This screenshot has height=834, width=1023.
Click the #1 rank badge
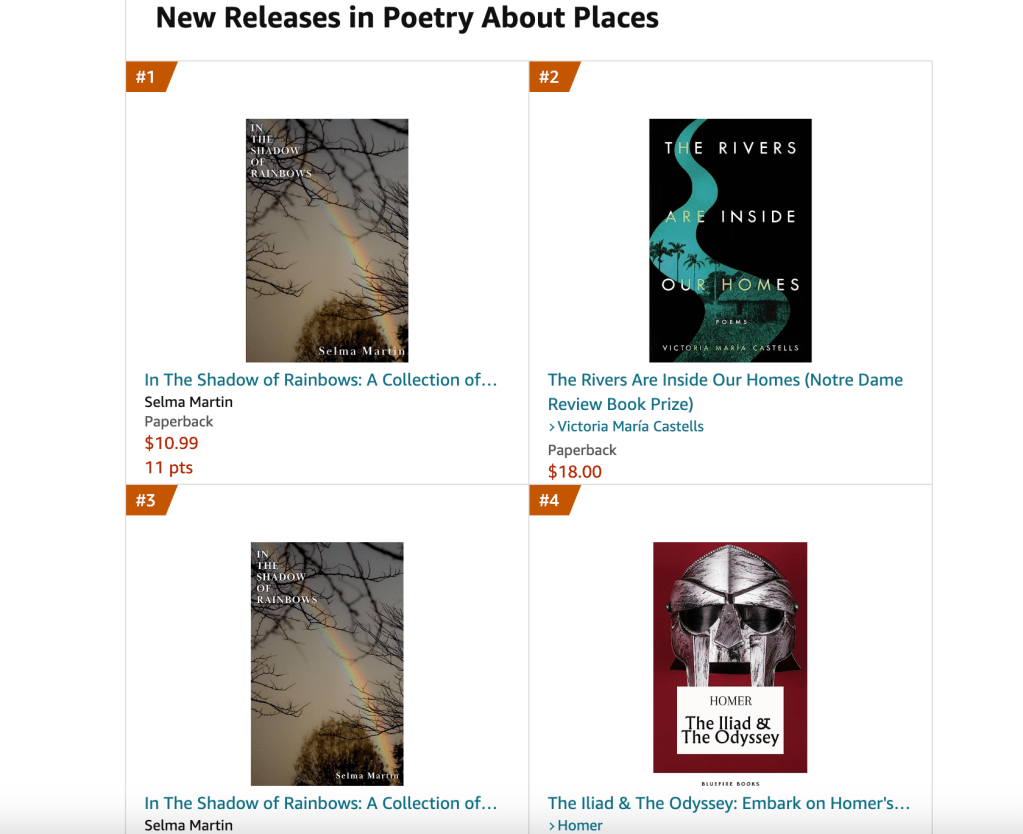pyautogui.click(x=148, y=77)
